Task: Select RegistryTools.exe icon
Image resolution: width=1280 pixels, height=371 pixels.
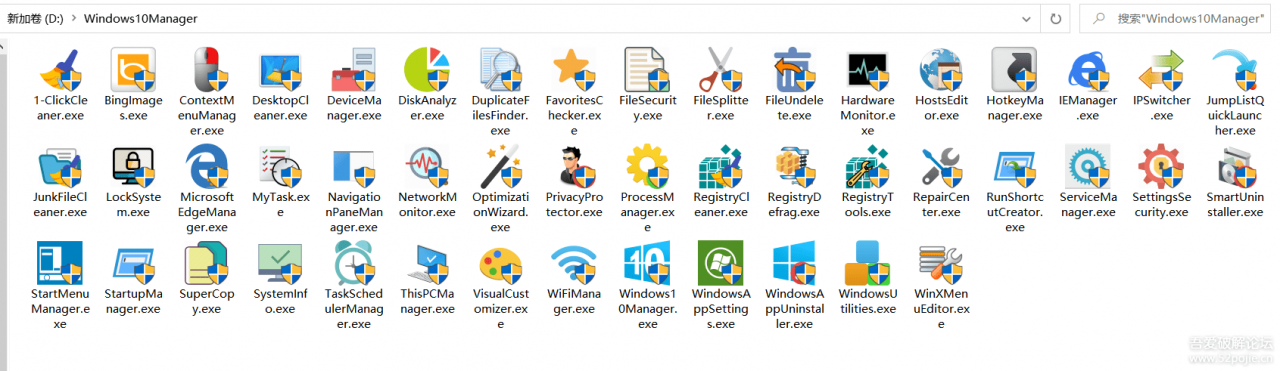Action: [868, 166]
